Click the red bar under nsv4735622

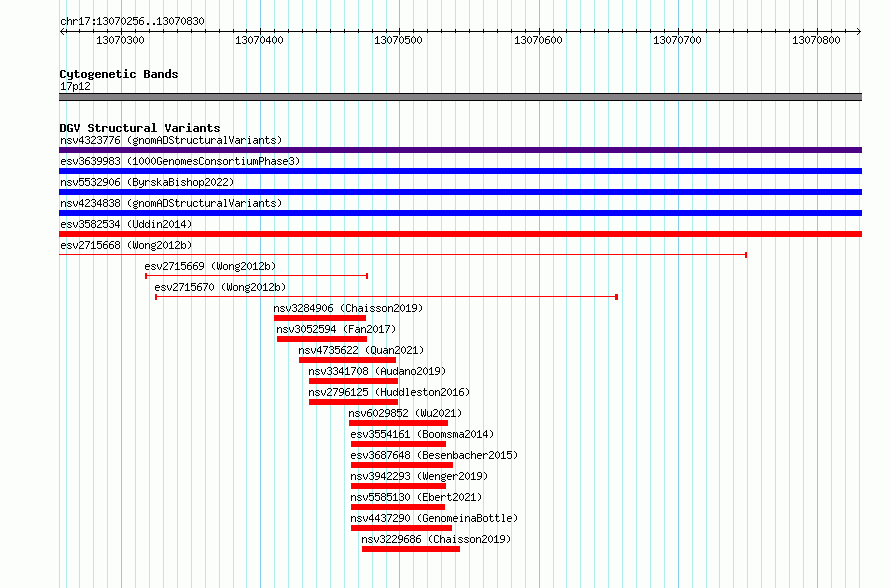347,360
